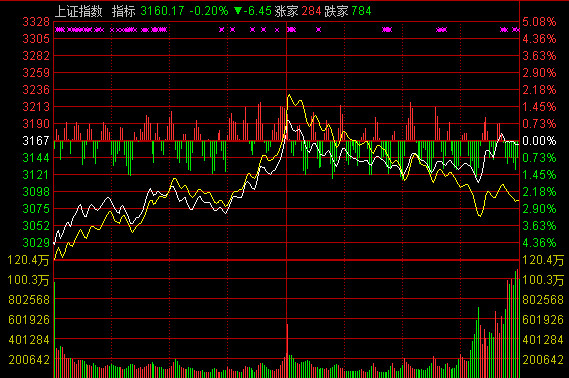
Task: Click the purple marker on midday vertical line
Action: [x=291, y=30]
